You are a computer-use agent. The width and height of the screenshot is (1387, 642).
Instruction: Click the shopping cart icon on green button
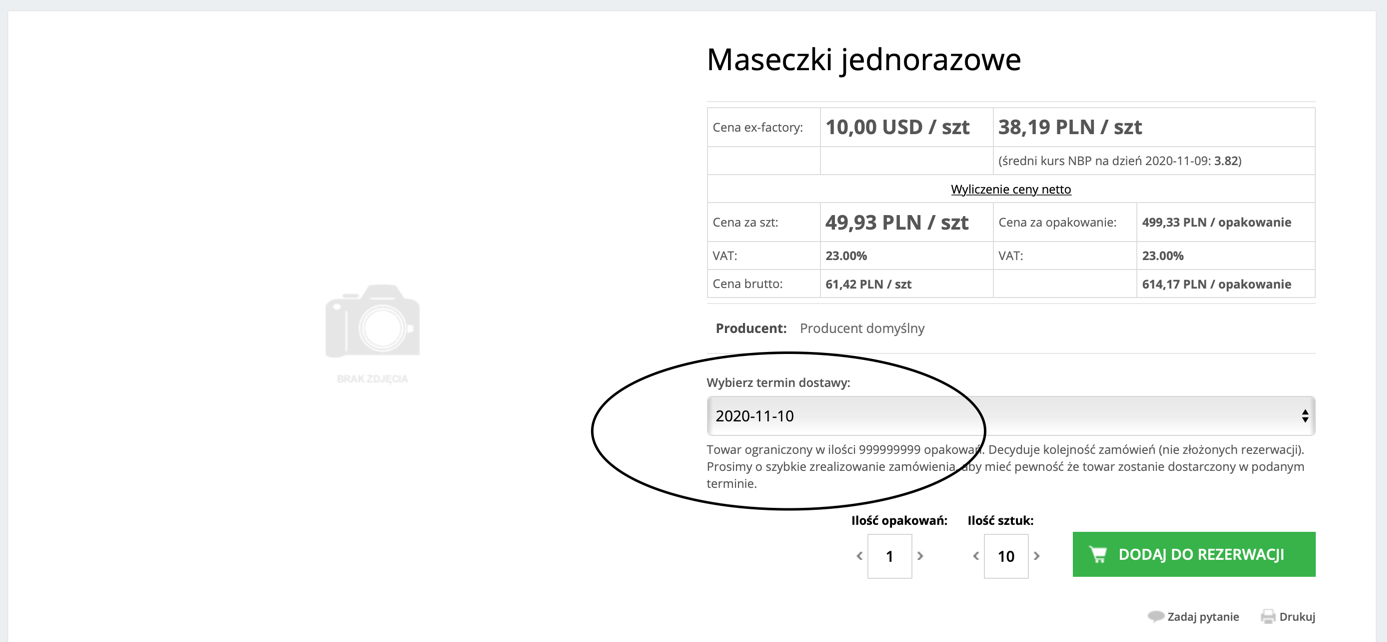coord(1098,554)
